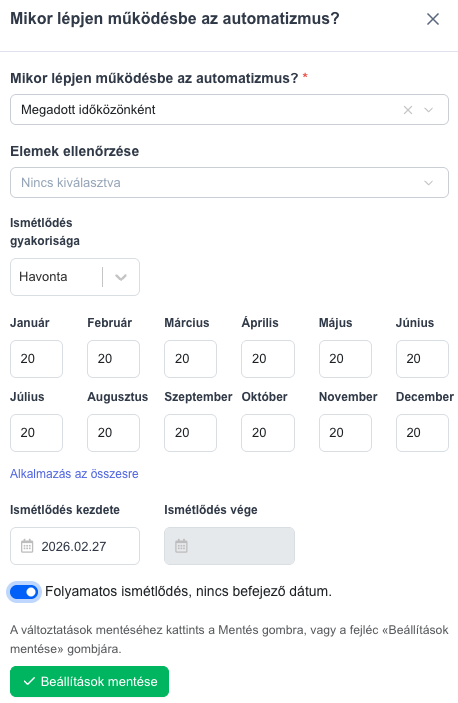This screenshot has width=458, height=703.
Task: Click the start date field 2026.02.27
Action: [x=75, y=546]
